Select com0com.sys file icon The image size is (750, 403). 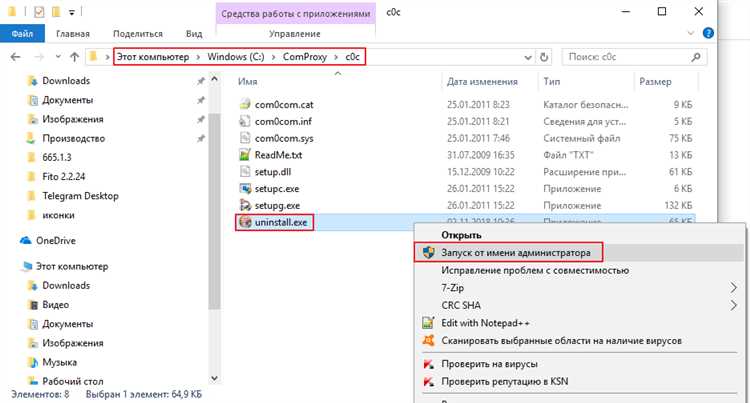[245, 138]
